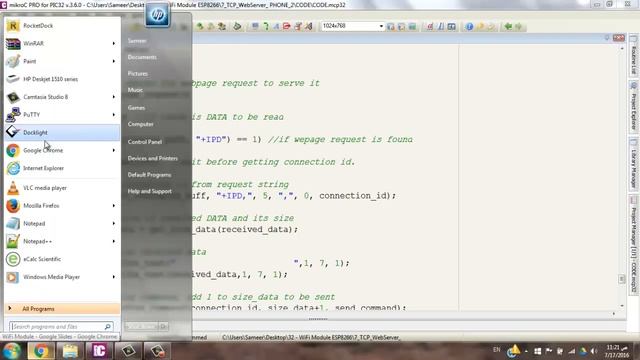The width and height of the screenshot is (640, 360).
Task: Click the EN language indicator in taskbar
Action: (x=496, y=350)
